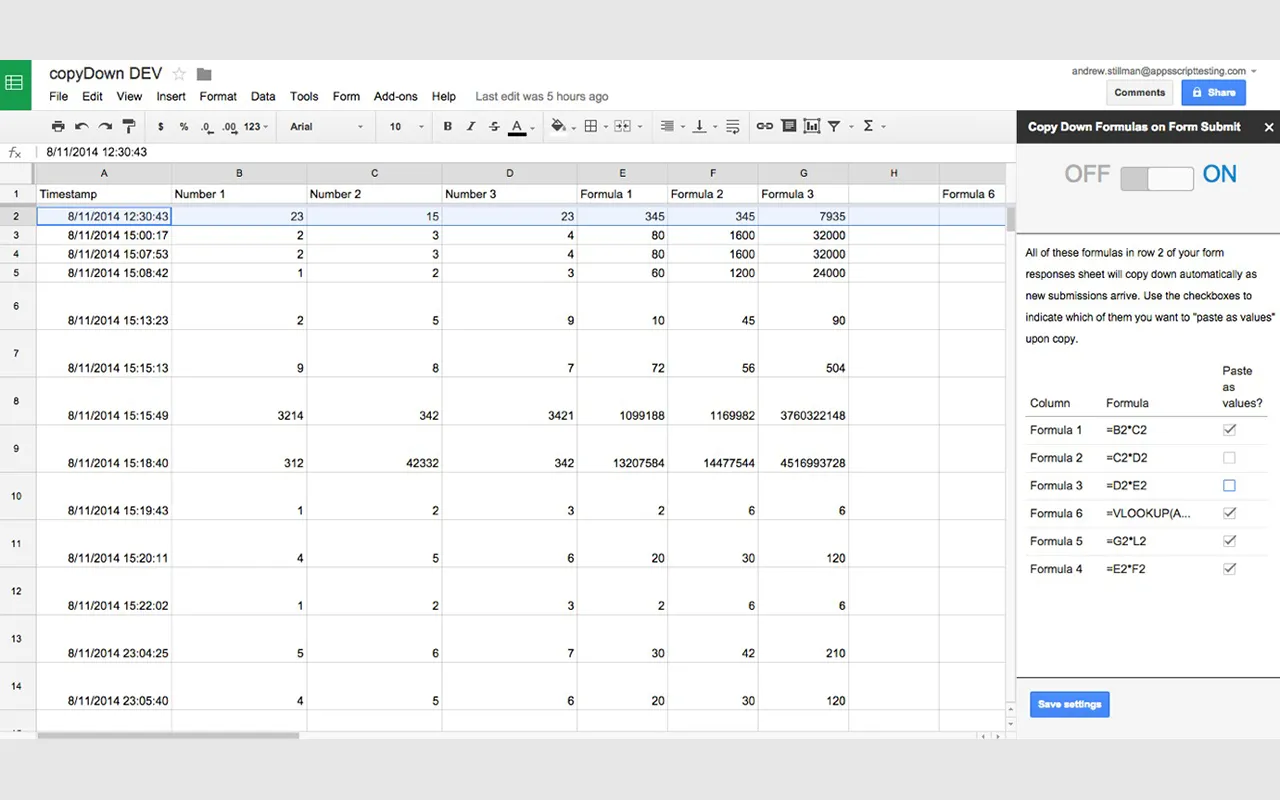This screenshot has width=1280, height=800.
Task: Open account menu arrow beside email
Action: coord(1254,72)
